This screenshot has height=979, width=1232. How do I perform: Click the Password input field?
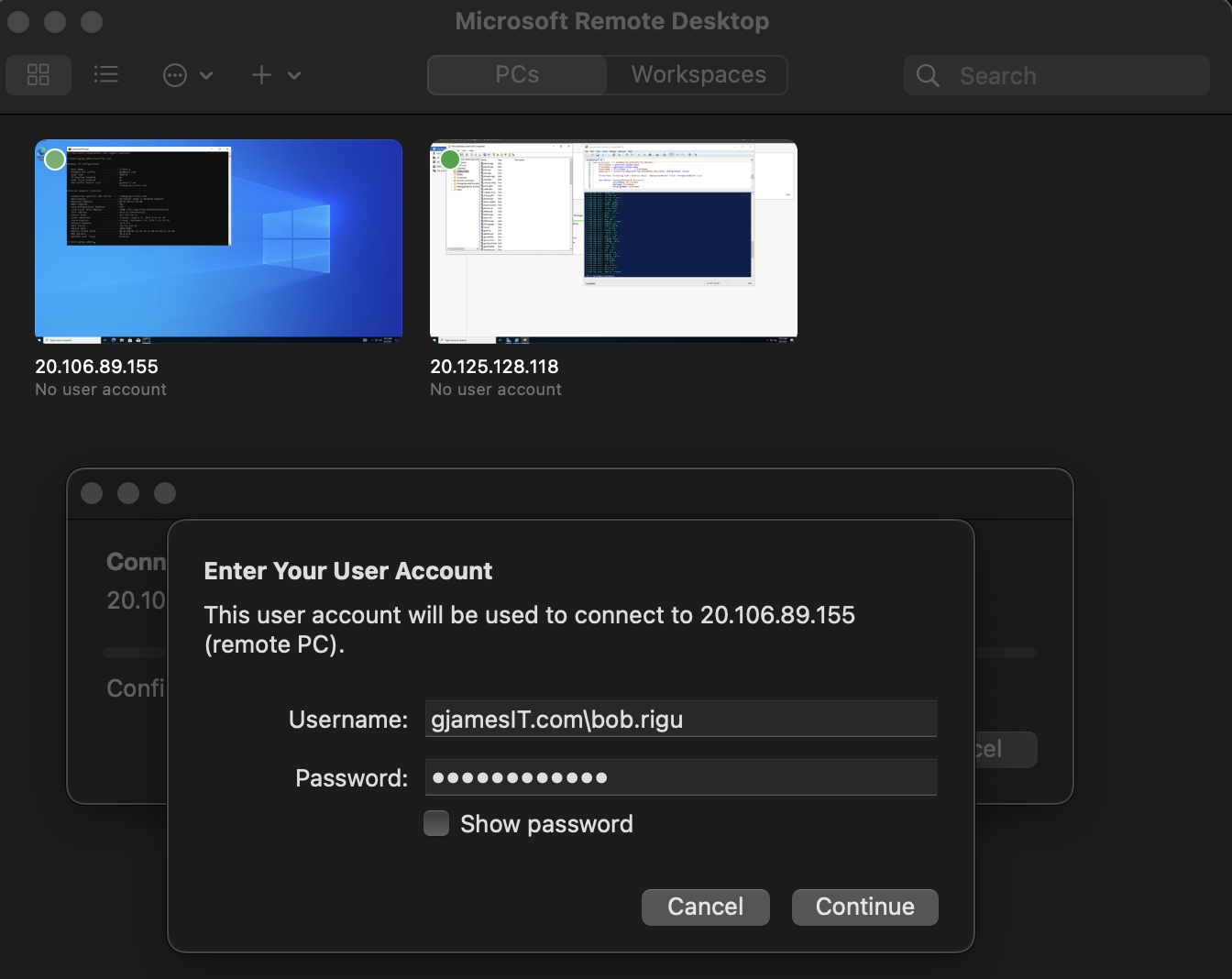[x=680, y=777]
